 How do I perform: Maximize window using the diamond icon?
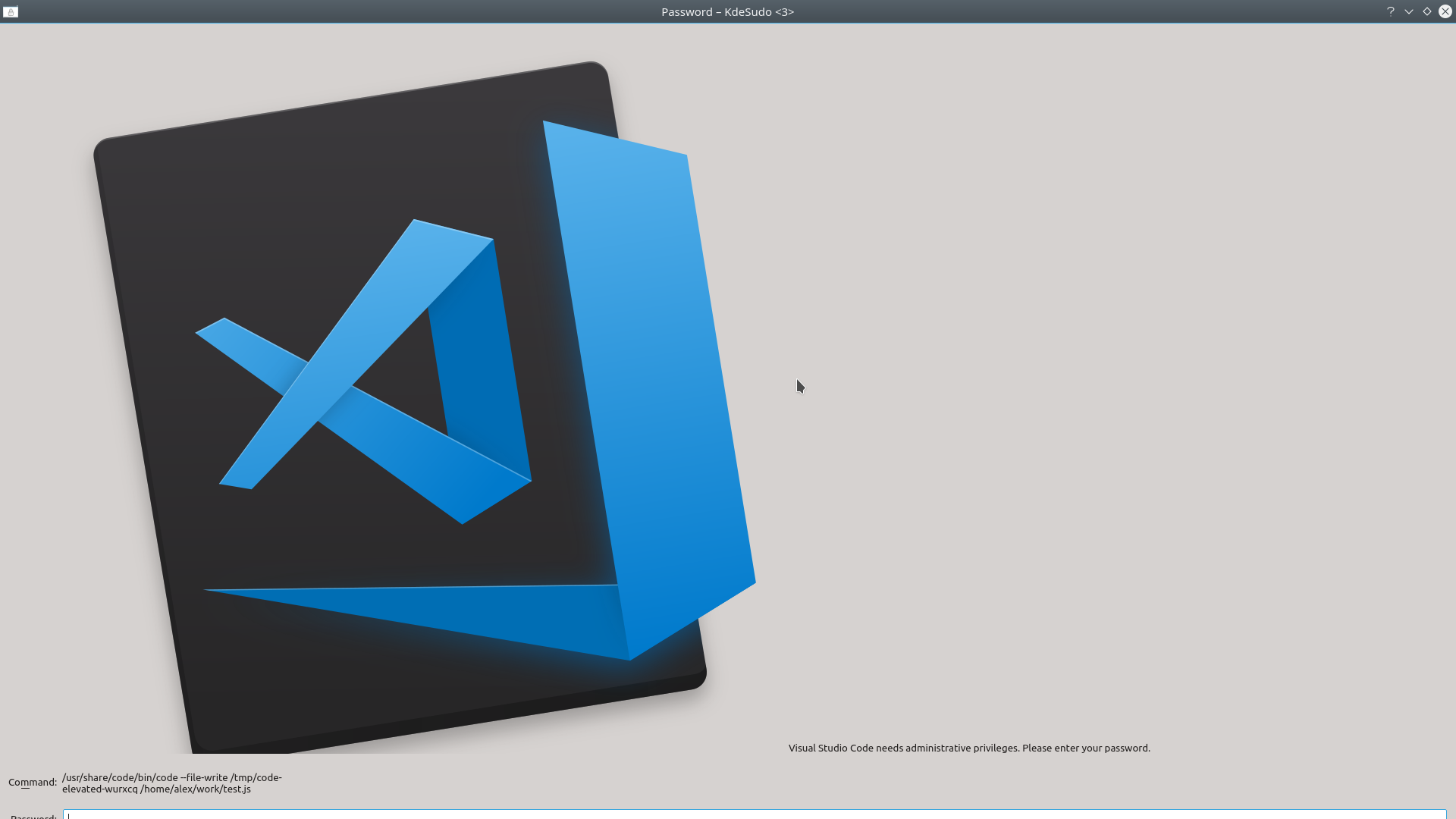click(x=1427, y=11)
